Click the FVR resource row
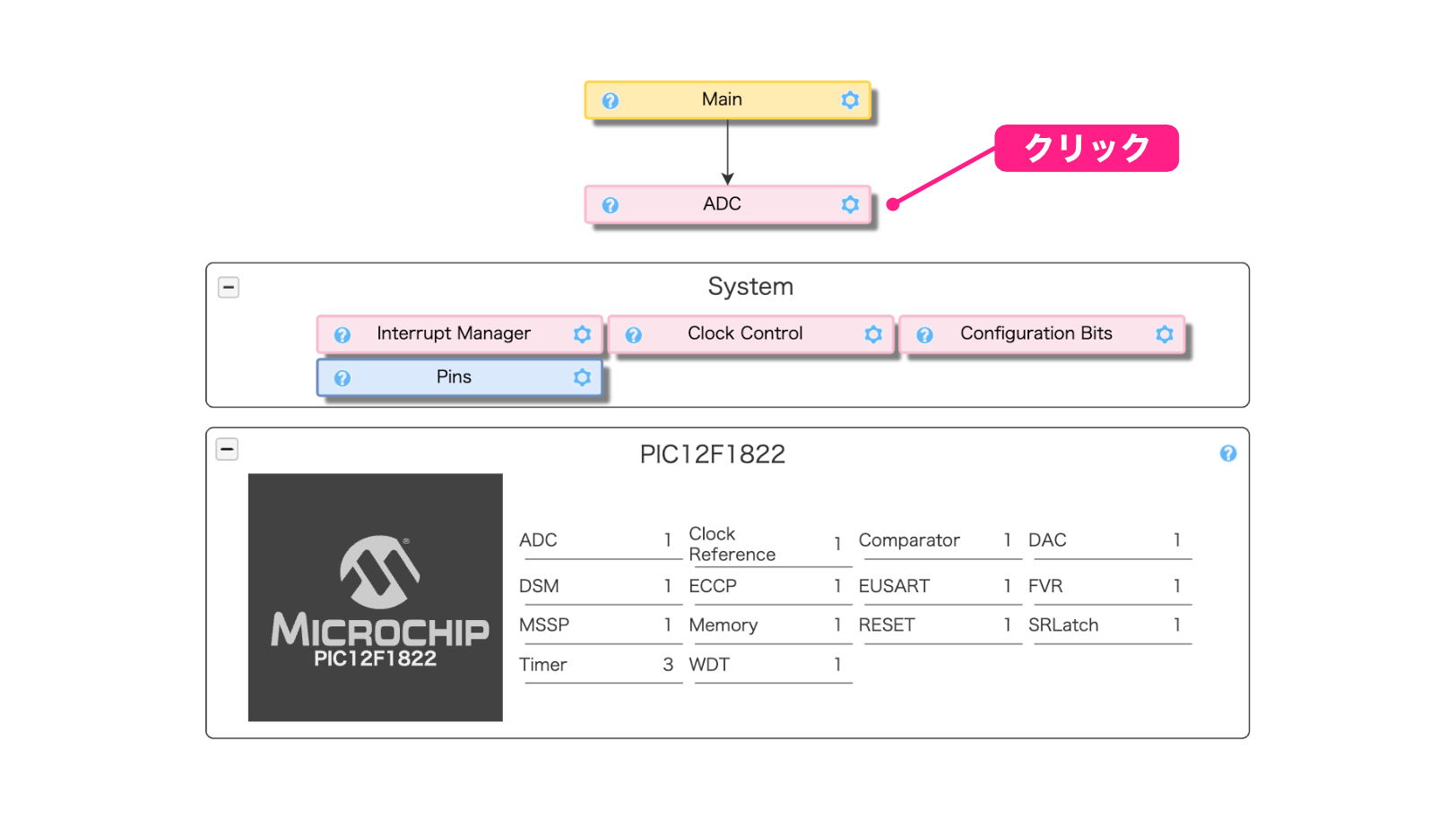Image resolution: width=1456 pixels, height=819 pixels. (1109, 586)
